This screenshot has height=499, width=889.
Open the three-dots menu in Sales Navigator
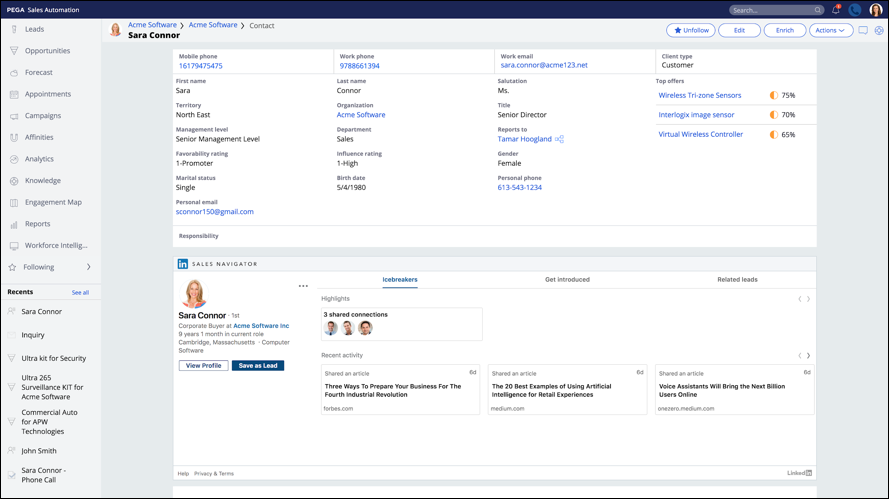point(303,286)
